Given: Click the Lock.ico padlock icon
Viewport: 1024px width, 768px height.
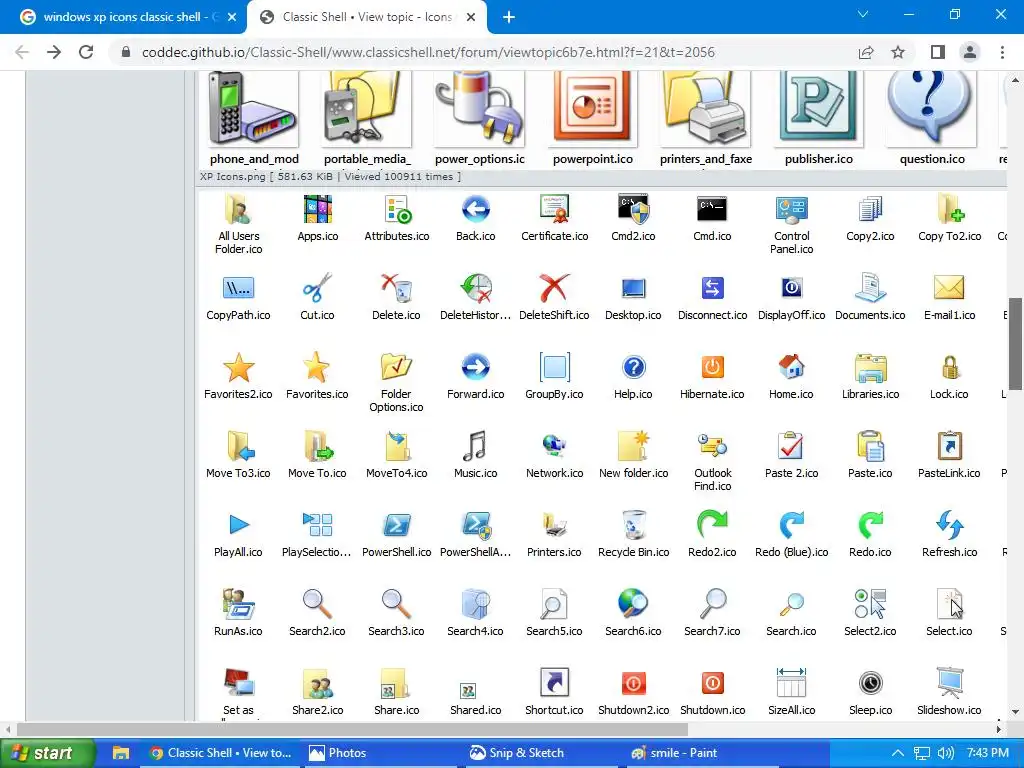Looking at the screenshot, I should pos(949,367).
